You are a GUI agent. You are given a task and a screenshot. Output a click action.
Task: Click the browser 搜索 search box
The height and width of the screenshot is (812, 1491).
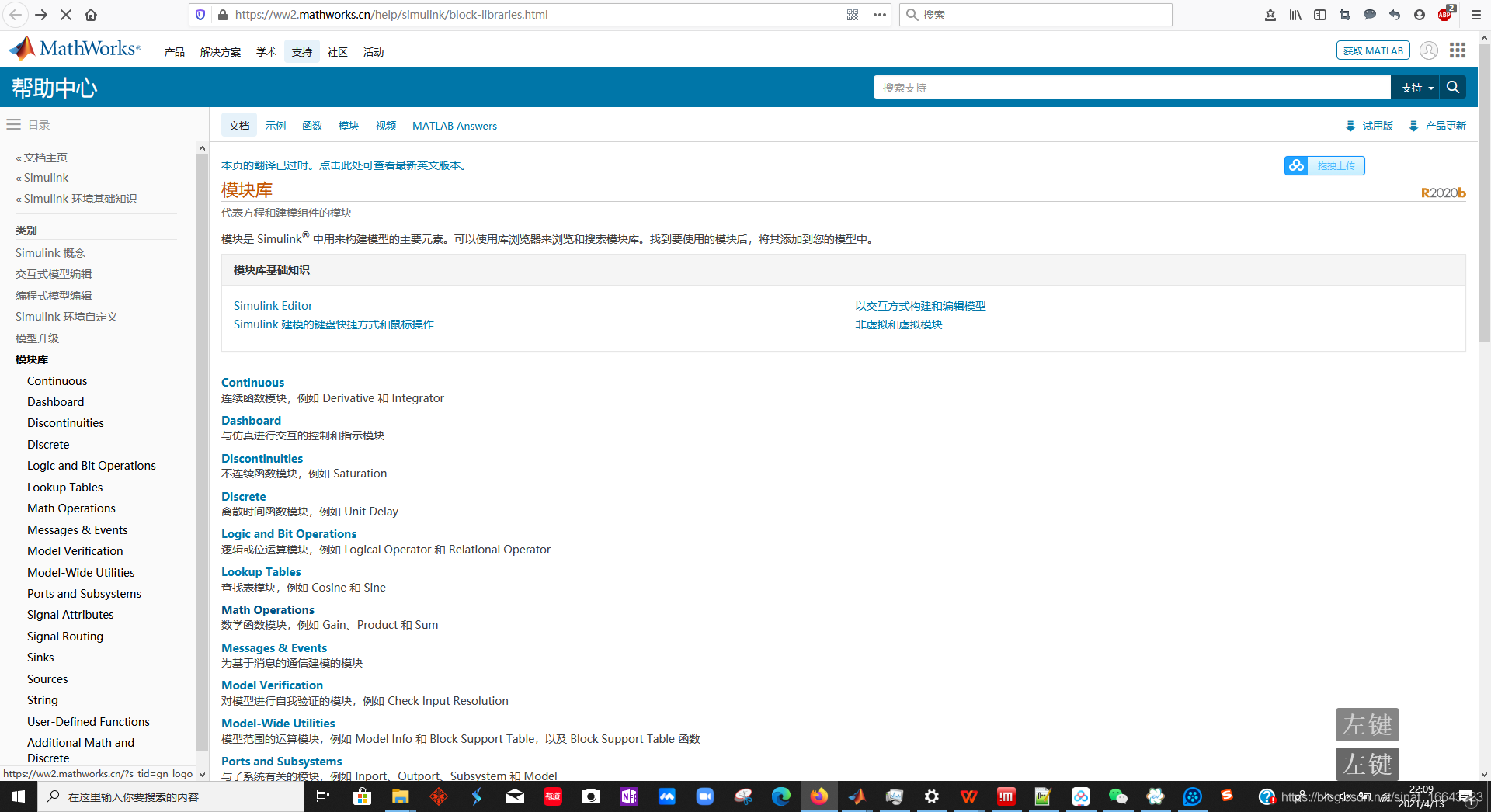pyautogui.click(x=1035, y=15)
